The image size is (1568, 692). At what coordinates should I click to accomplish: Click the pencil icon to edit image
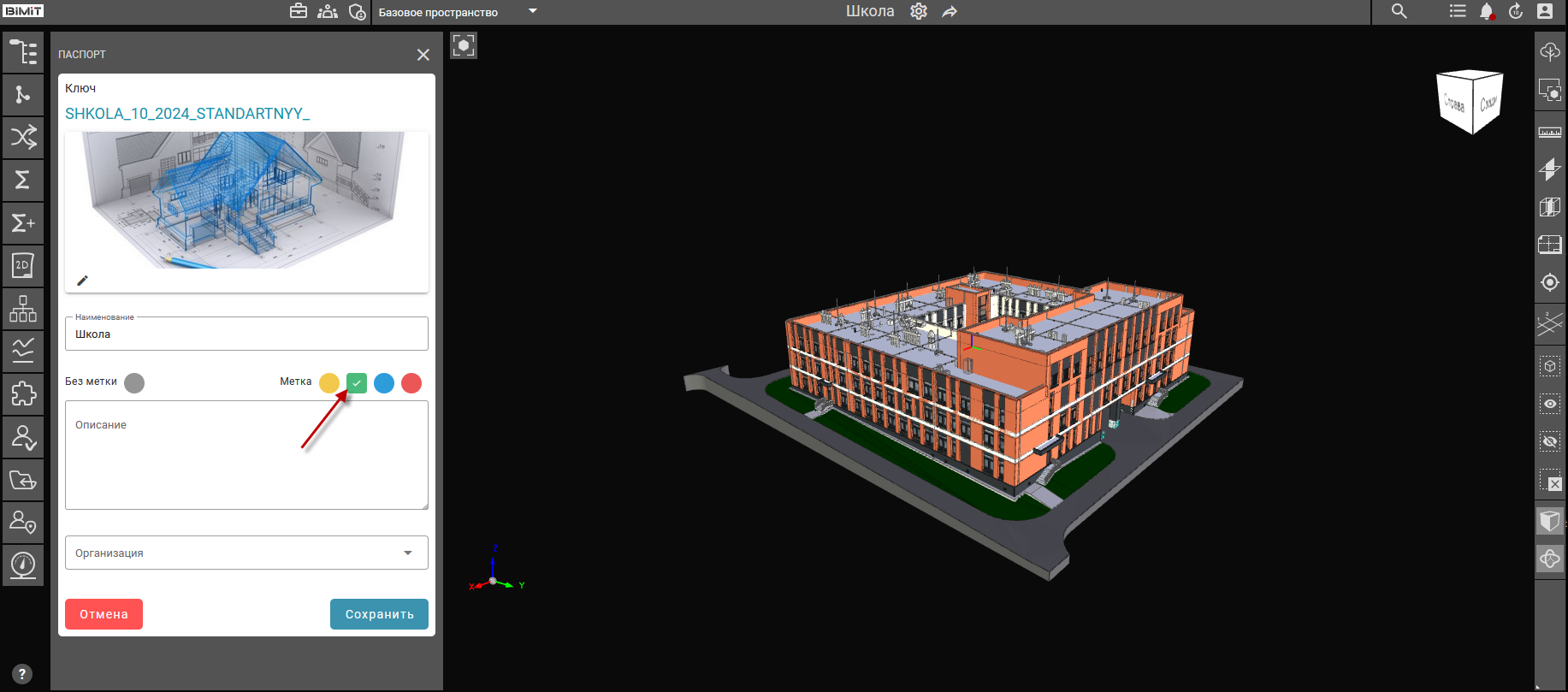click(x=83, y=281)
